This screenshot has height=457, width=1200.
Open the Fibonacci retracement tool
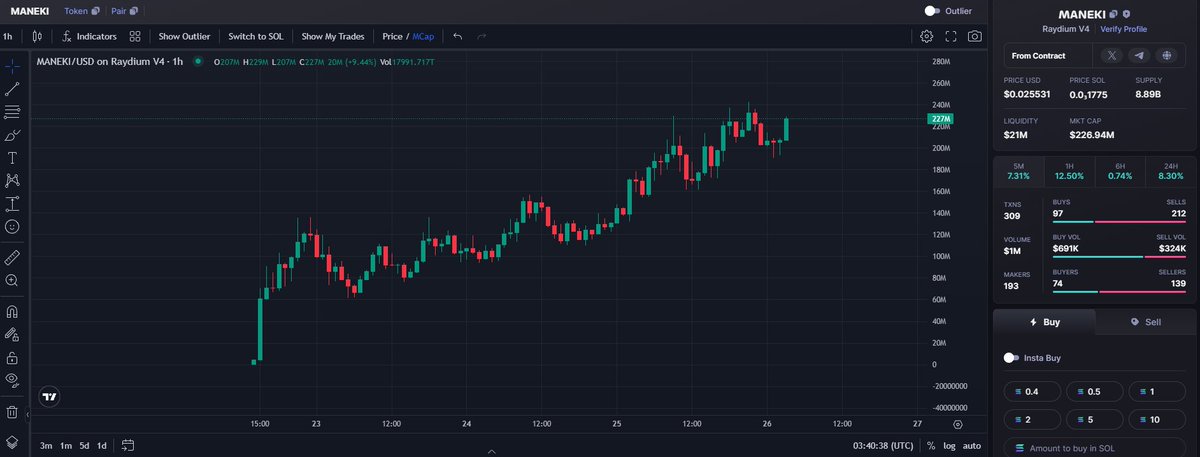tap(12, 111)
